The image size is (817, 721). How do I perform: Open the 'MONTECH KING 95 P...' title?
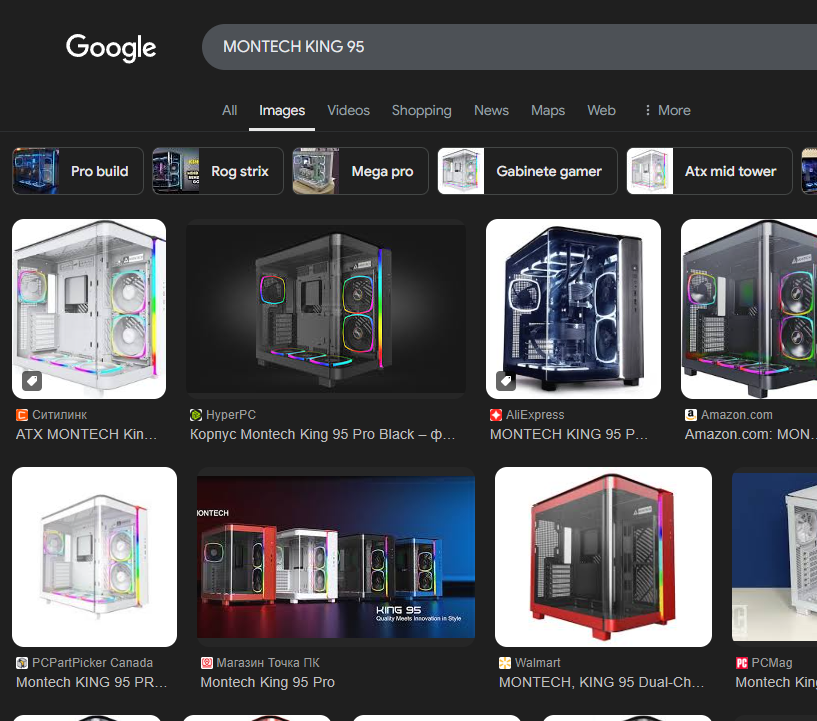coord(569,434)
